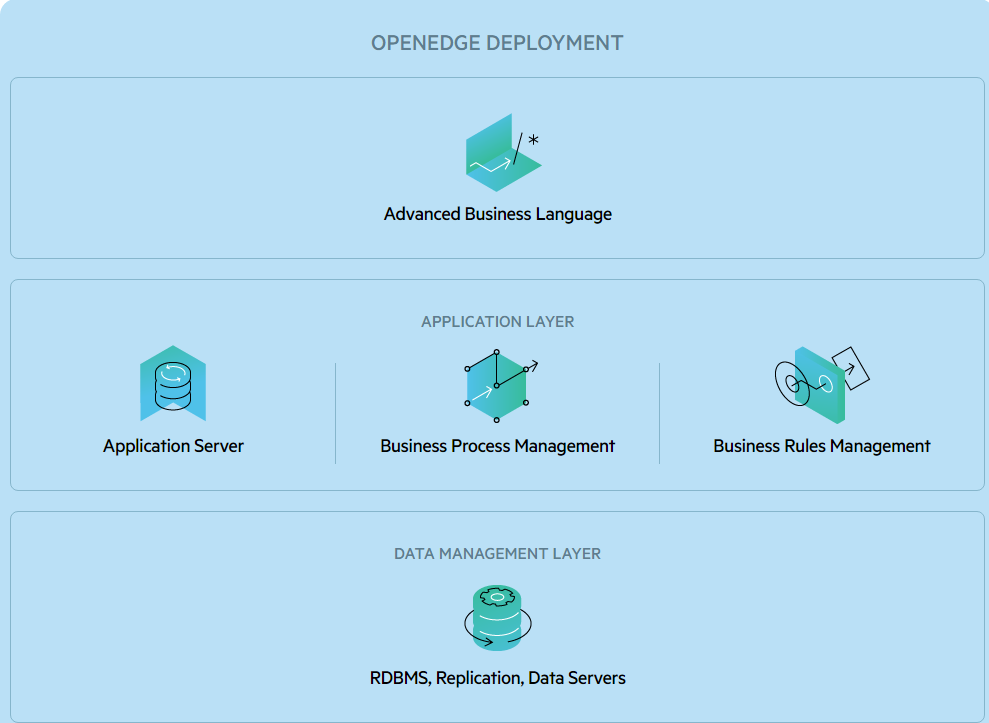Click the OPENEDGE DEPLOYMENT title
The height and width of the screenshot is (723, 989).
click(498, 43)
